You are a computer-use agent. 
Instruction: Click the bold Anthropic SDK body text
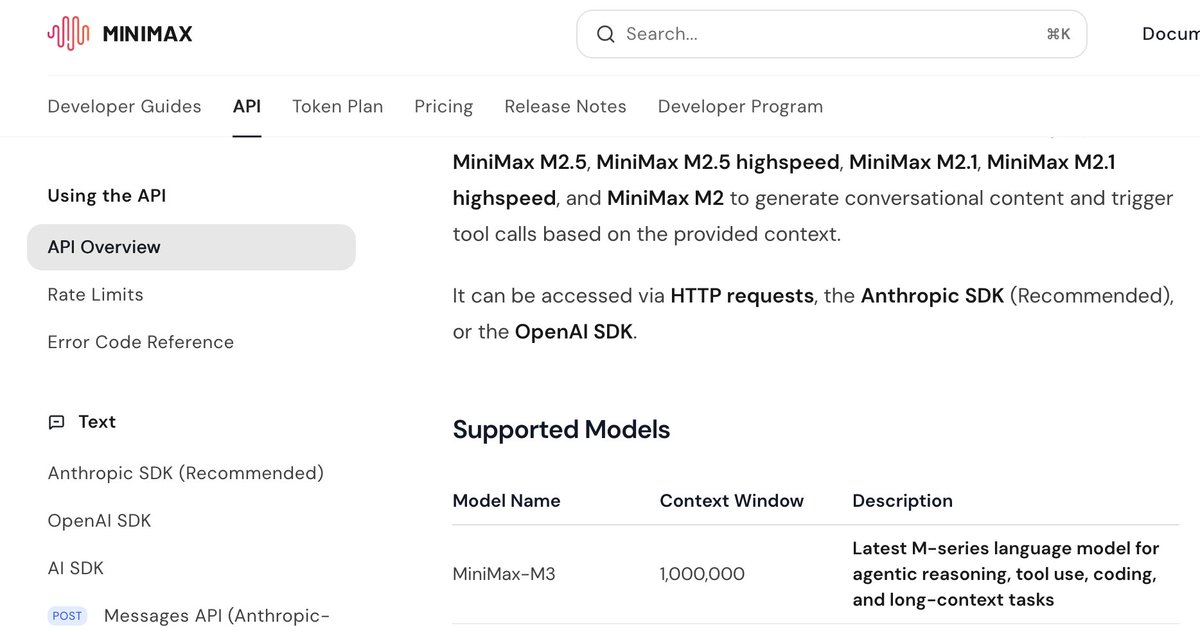(932, 296)
